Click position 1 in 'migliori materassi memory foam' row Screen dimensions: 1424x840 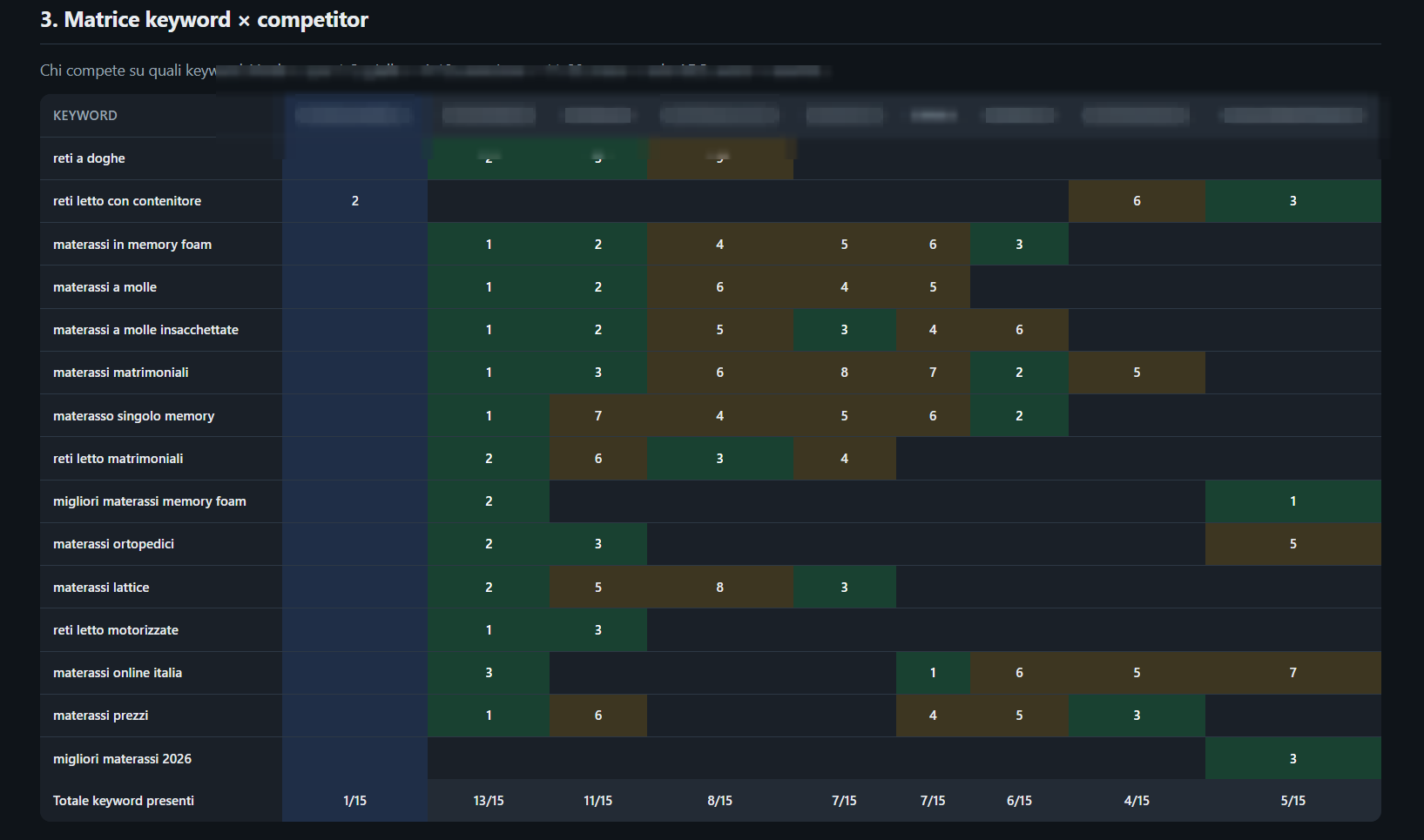(x=1293, y=501)
